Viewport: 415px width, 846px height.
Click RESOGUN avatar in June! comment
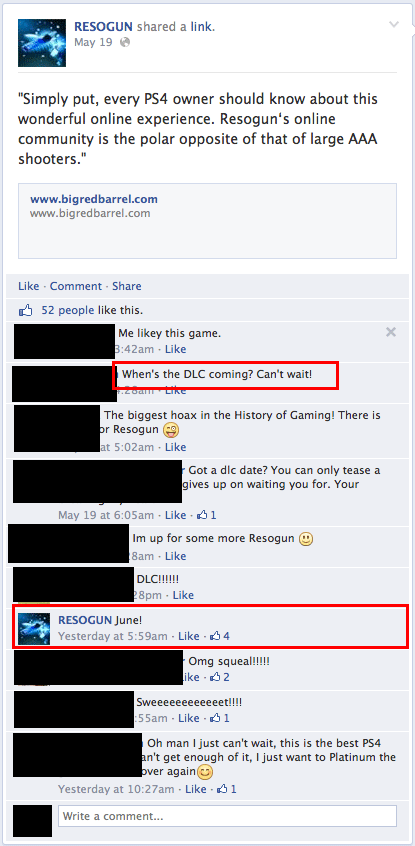34,629
